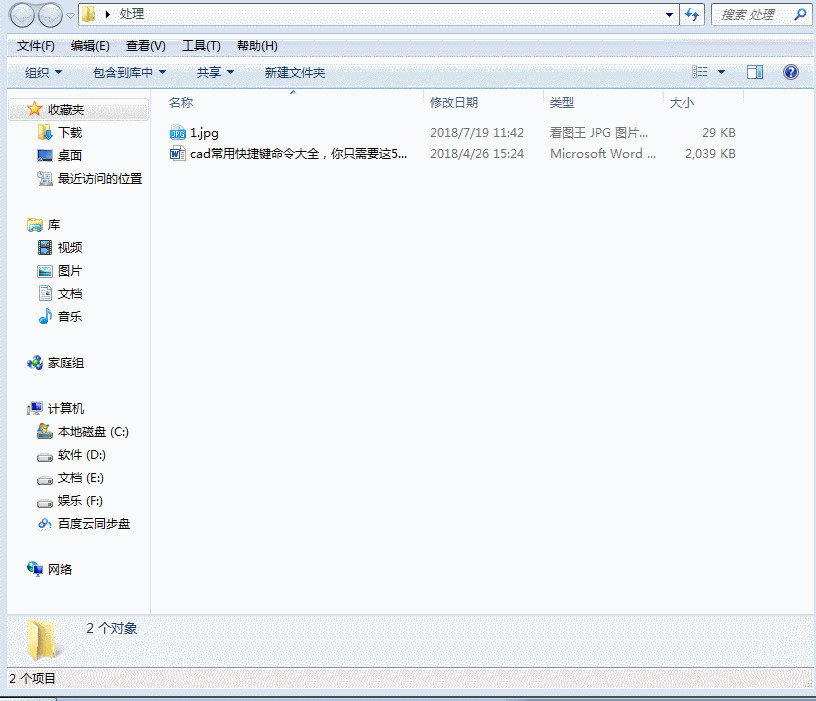Image resolution: width=816 pixels, height=701 pixels.
Task: Click the 下载 folder icon in favorites
Action: click(45, 132)
